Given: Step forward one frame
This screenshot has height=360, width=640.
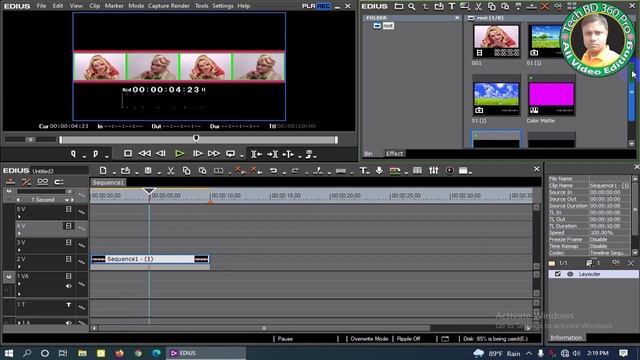Looking at the screenshot, I should (x=198, y=154).
